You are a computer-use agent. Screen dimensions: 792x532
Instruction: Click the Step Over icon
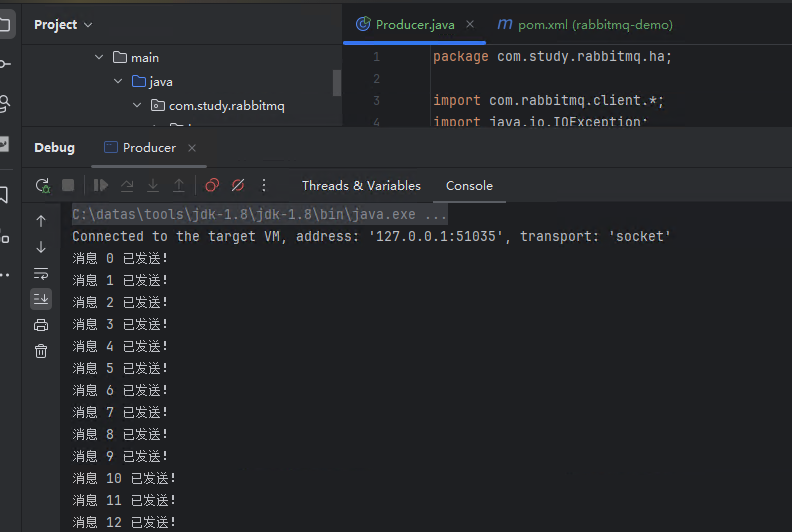[x=127, y=185]
